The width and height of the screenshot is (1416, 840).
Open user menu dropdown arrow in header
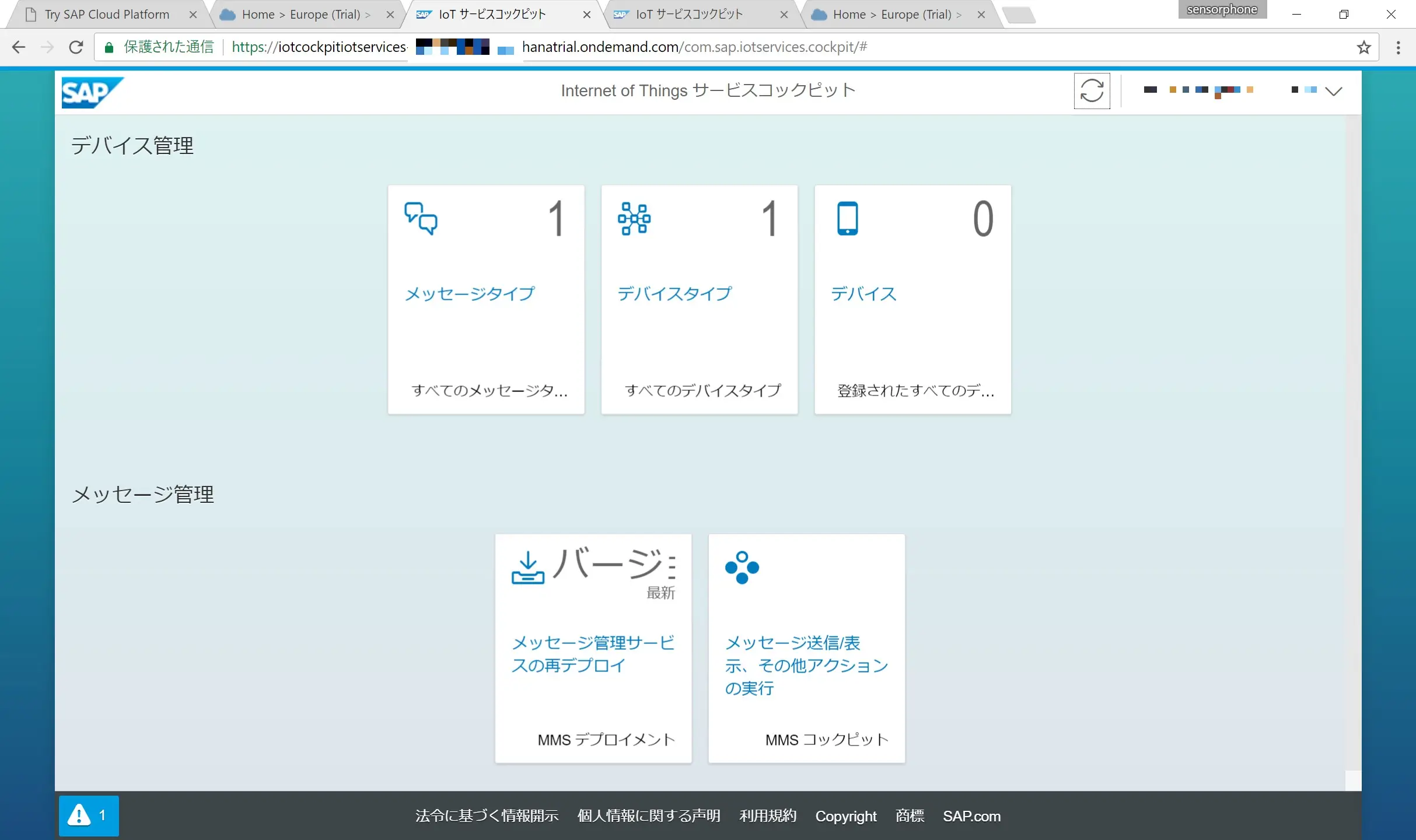1333,91
